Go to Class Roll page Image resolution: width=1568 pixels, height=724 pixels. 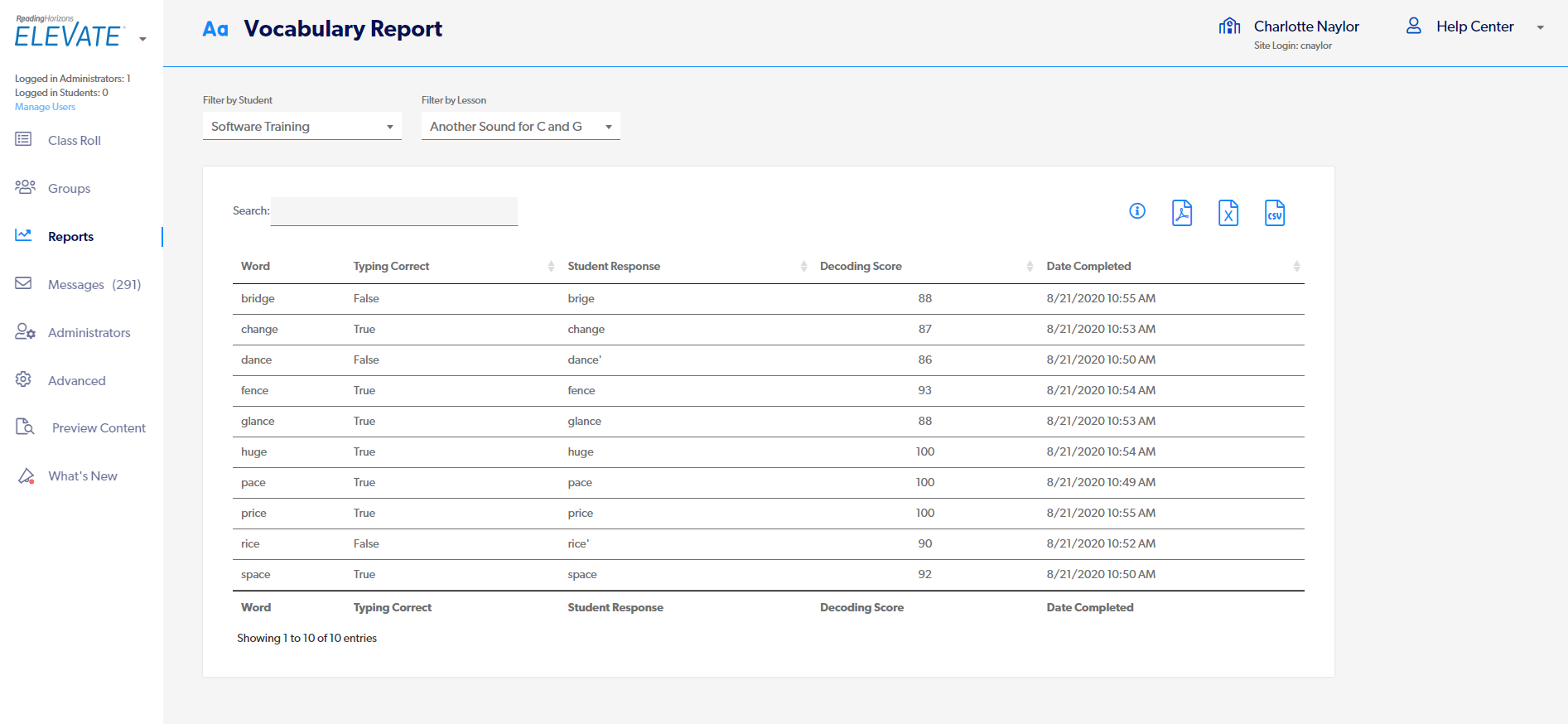(x=74, y=141)
